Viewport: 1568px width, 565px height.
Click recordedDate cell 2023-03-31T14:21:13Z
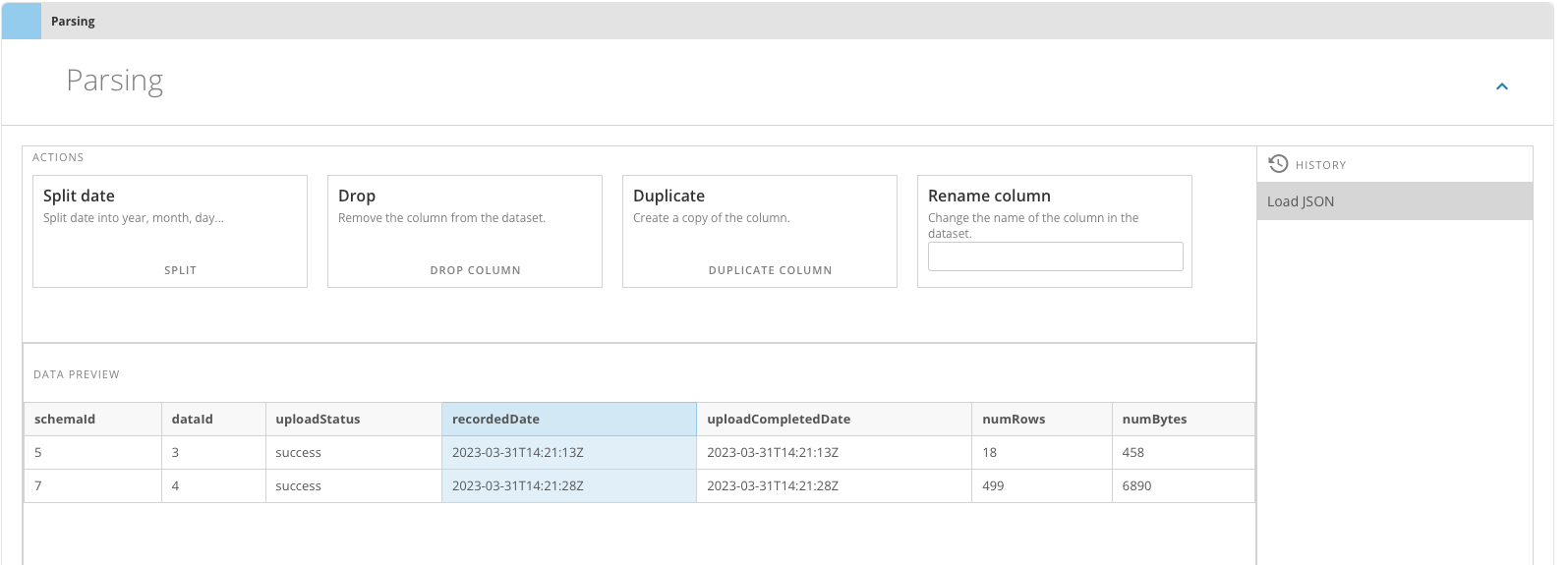point(569,453)
